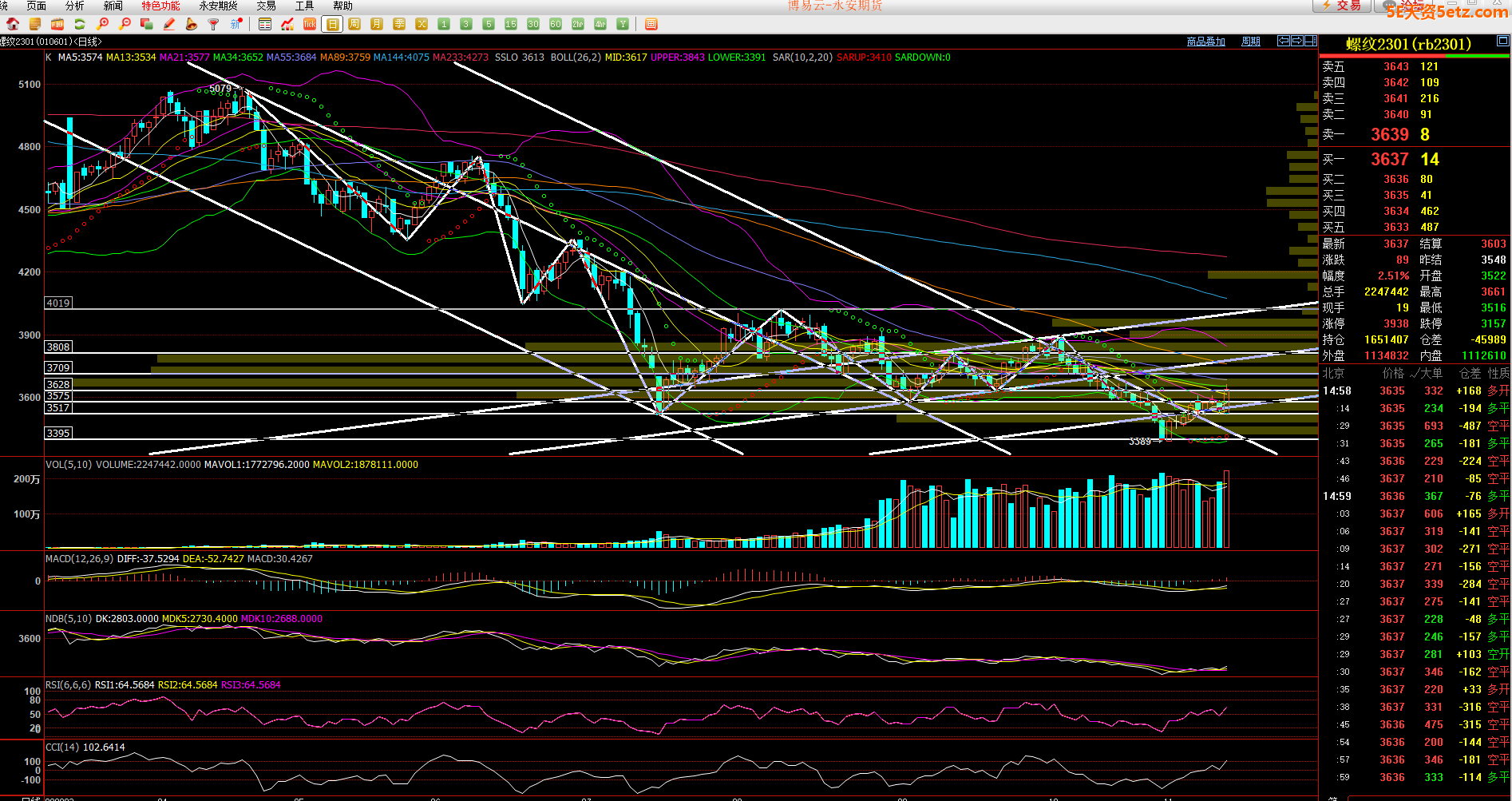
Task: Select the pencil drawing tool
Action: point(169,24)
